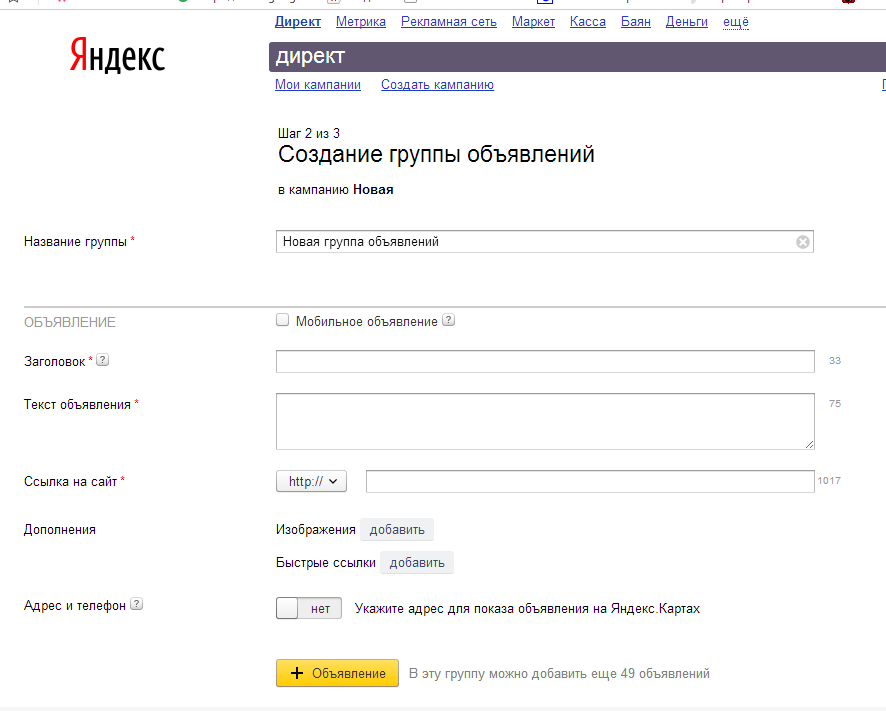Screen dimensions: 886x711
Task: Expand the ещё services menu
Action: pos(736,21)
